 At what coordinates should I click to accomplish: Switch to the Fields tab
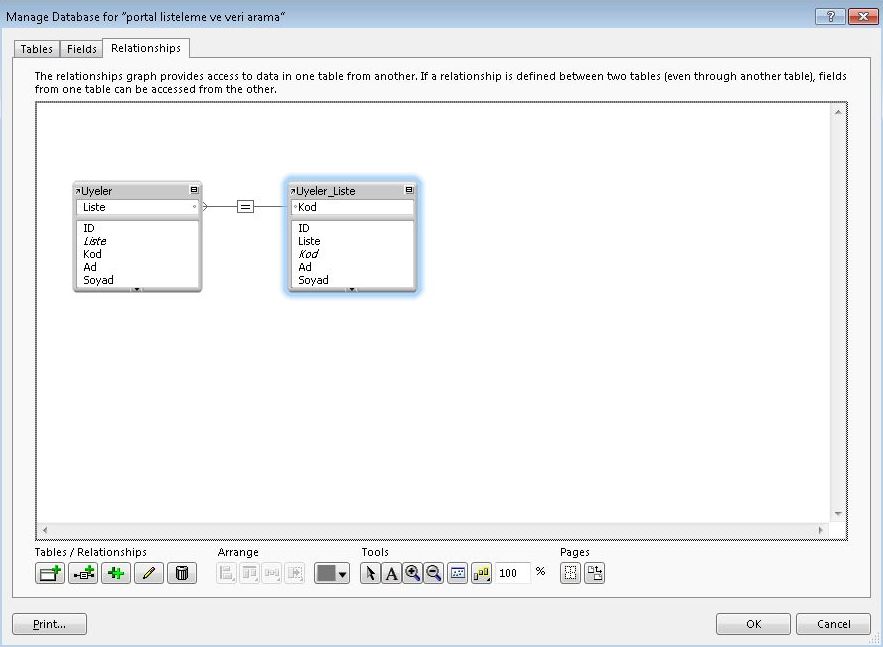[82, 49]
